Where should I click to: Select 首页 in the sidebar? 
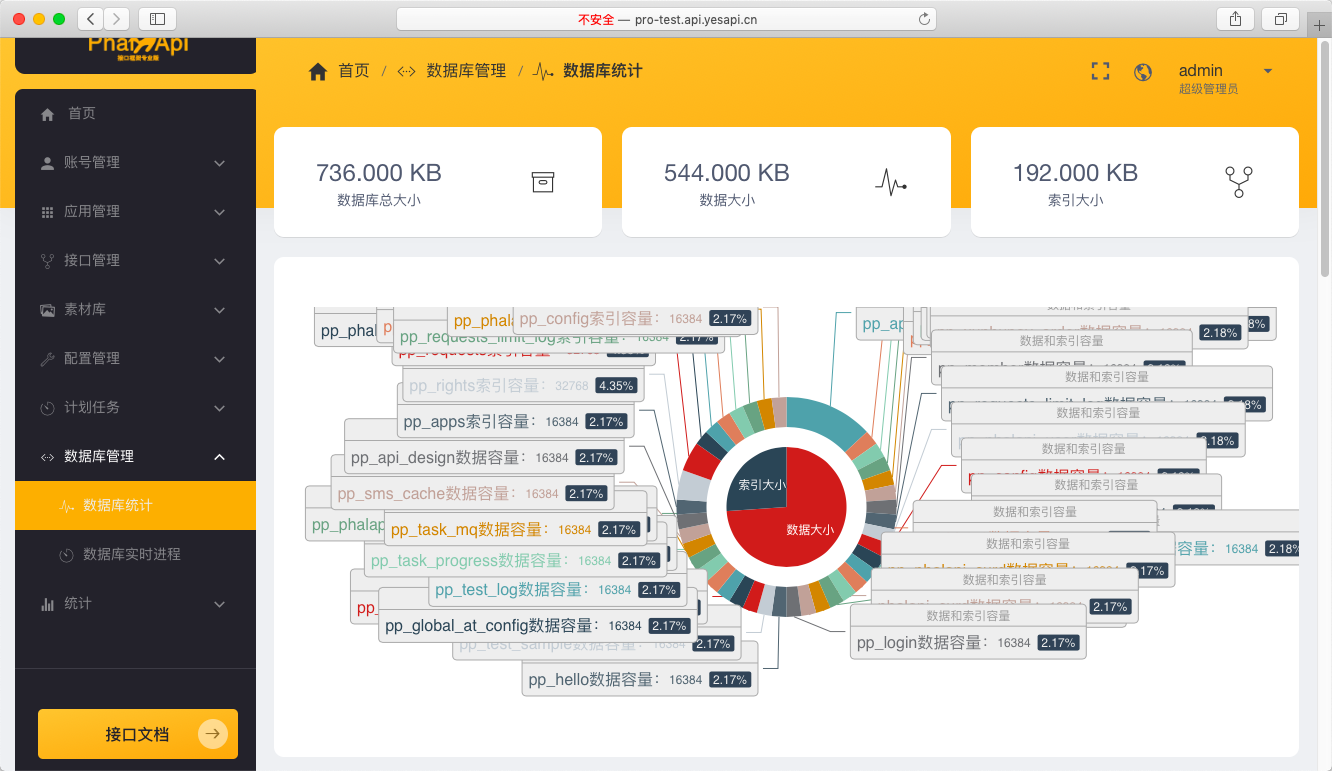click(82, 114)
